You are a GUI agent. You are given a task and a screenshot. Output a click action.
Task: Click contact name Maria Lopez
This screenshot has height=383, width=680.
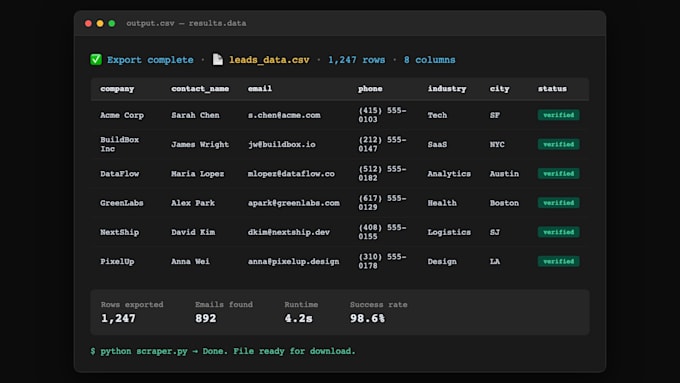[x=198, y=174]
